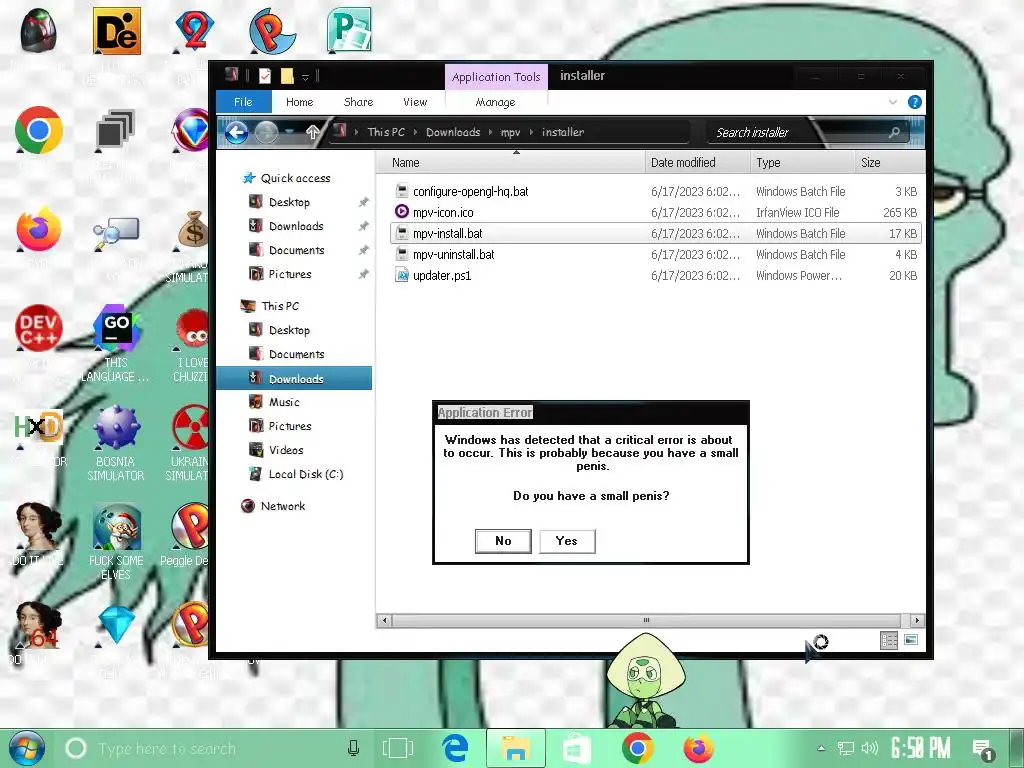This screenshot has width=1024, height=768.
Task: Click the Properties icon in the quick access toolbar
Action: point(264,76)
